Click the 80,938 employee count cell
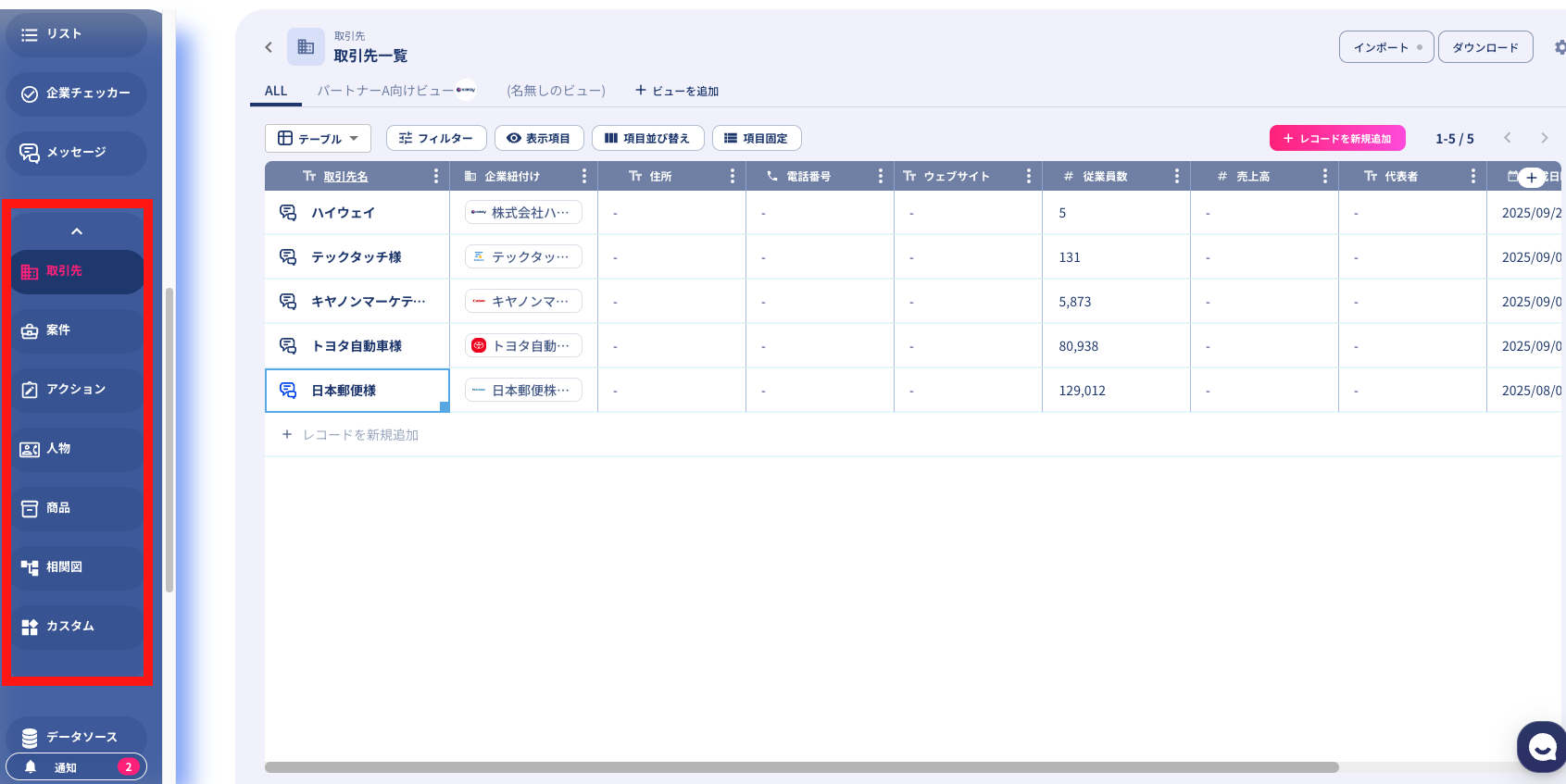Image resolution: width=1566 pixels, height=784 pixels. [x=1116, y=346]
